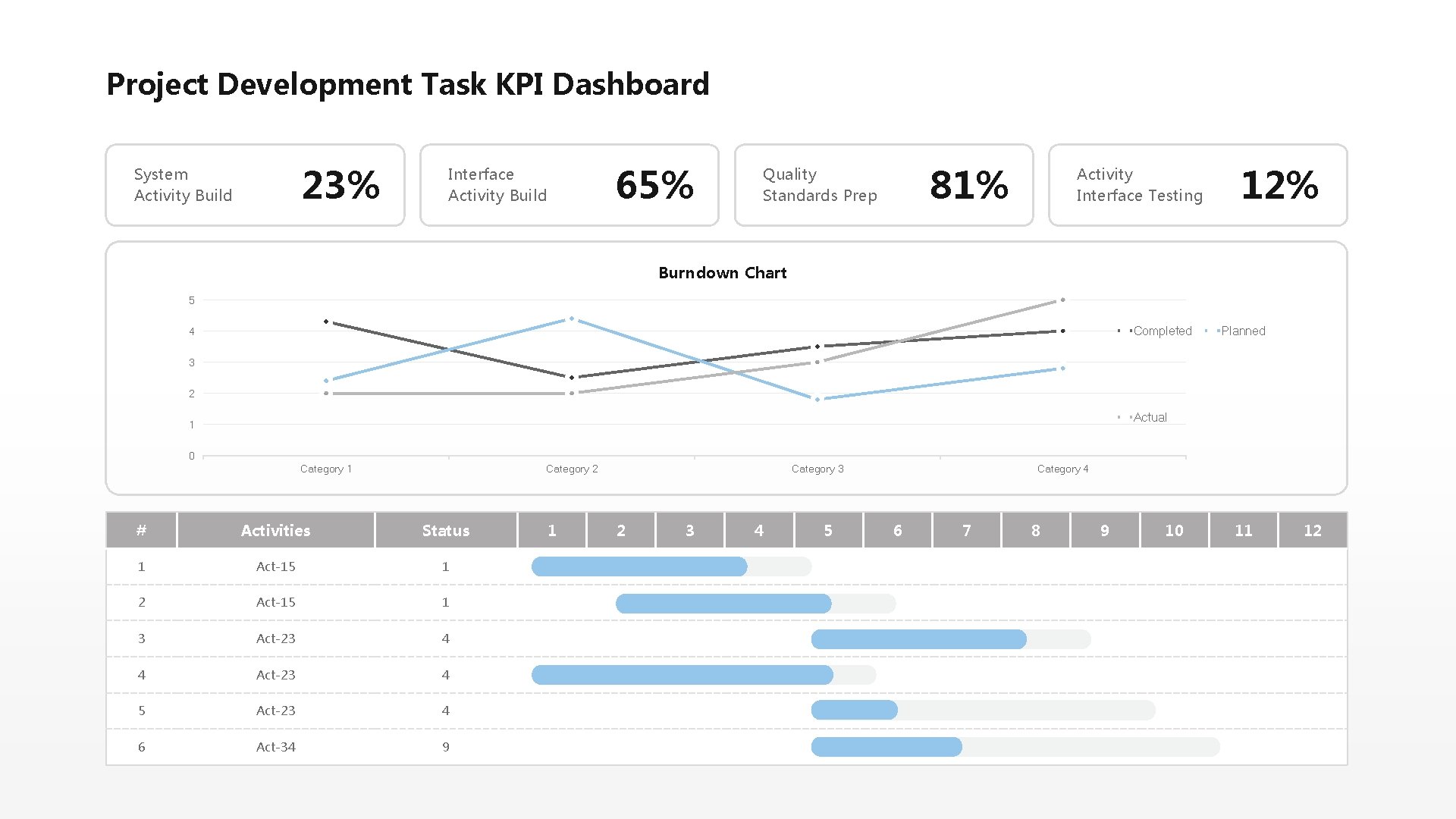The width and height of the screenshot is (1456, 819).
Task: Click the 65% percentage value
Action: (x=655, y=185)
